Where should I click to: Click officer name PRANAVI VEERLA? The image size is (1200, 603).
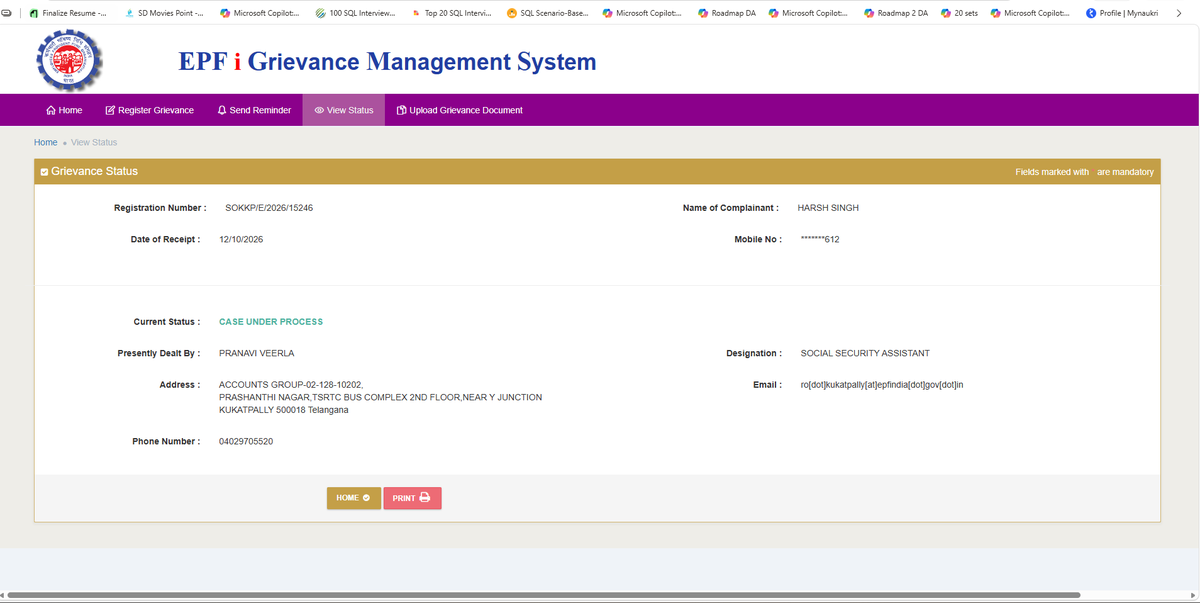[x=256, y=354]
